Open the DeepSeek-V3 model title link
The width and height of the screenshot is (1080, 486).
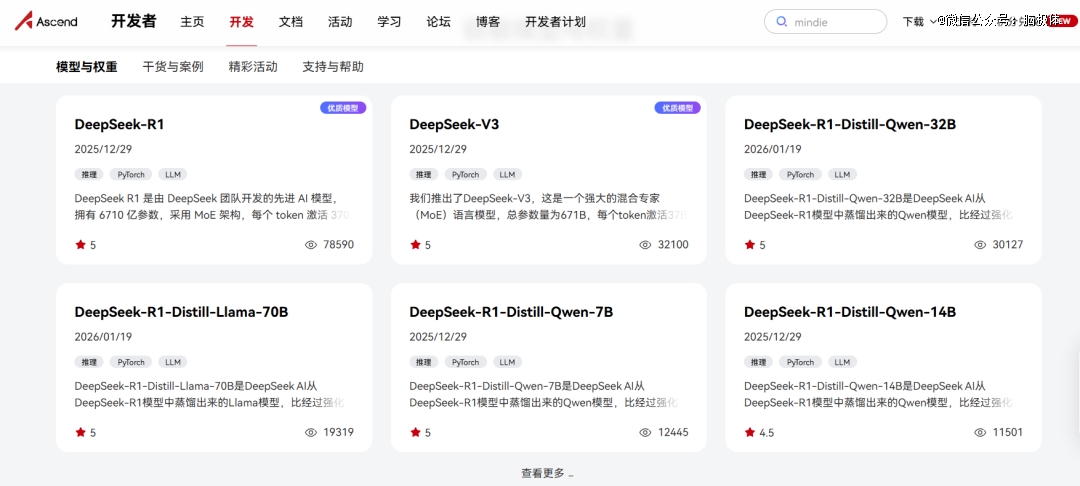[x=454, y=124]
